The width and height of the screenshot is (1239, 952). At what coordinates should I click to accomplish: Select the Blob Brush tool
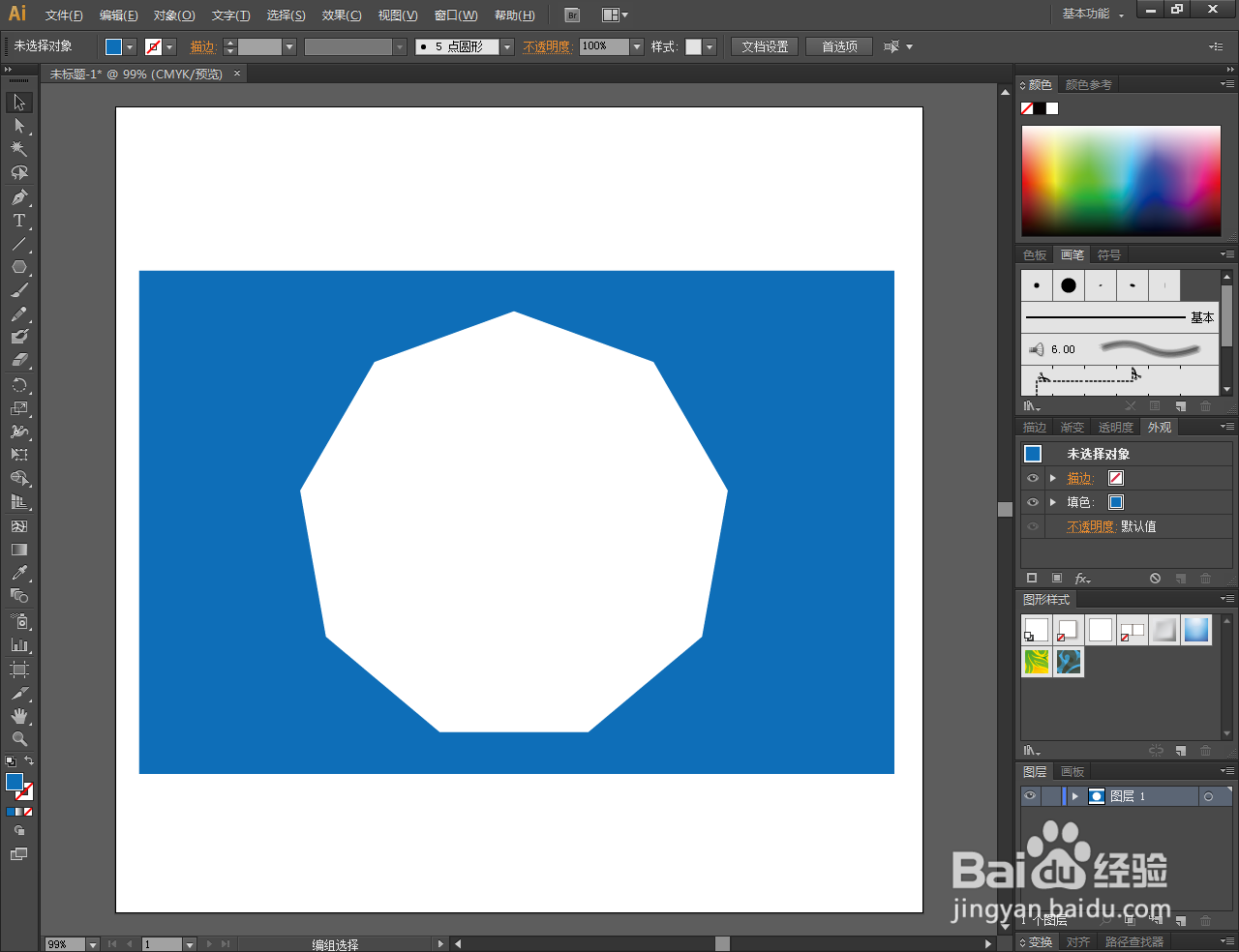(18, 337)
